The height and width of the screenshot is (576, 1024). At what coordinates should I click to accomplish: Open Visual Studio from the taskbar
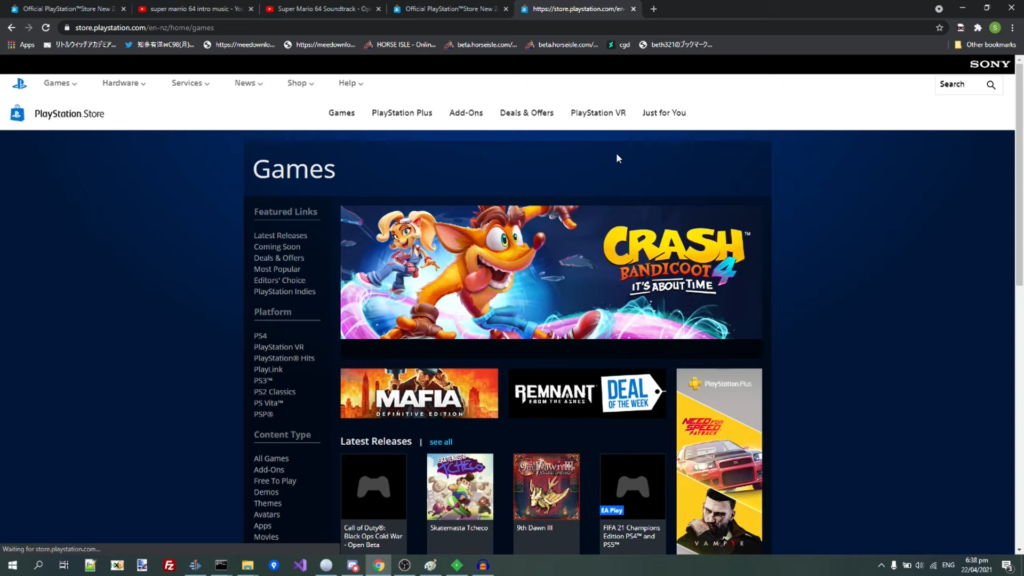300,566
